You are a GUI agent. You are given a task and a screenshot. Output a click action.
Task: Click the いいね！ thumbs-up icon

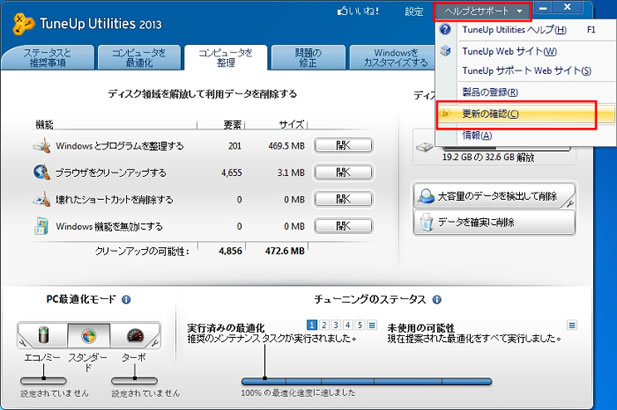pos(346,11)
